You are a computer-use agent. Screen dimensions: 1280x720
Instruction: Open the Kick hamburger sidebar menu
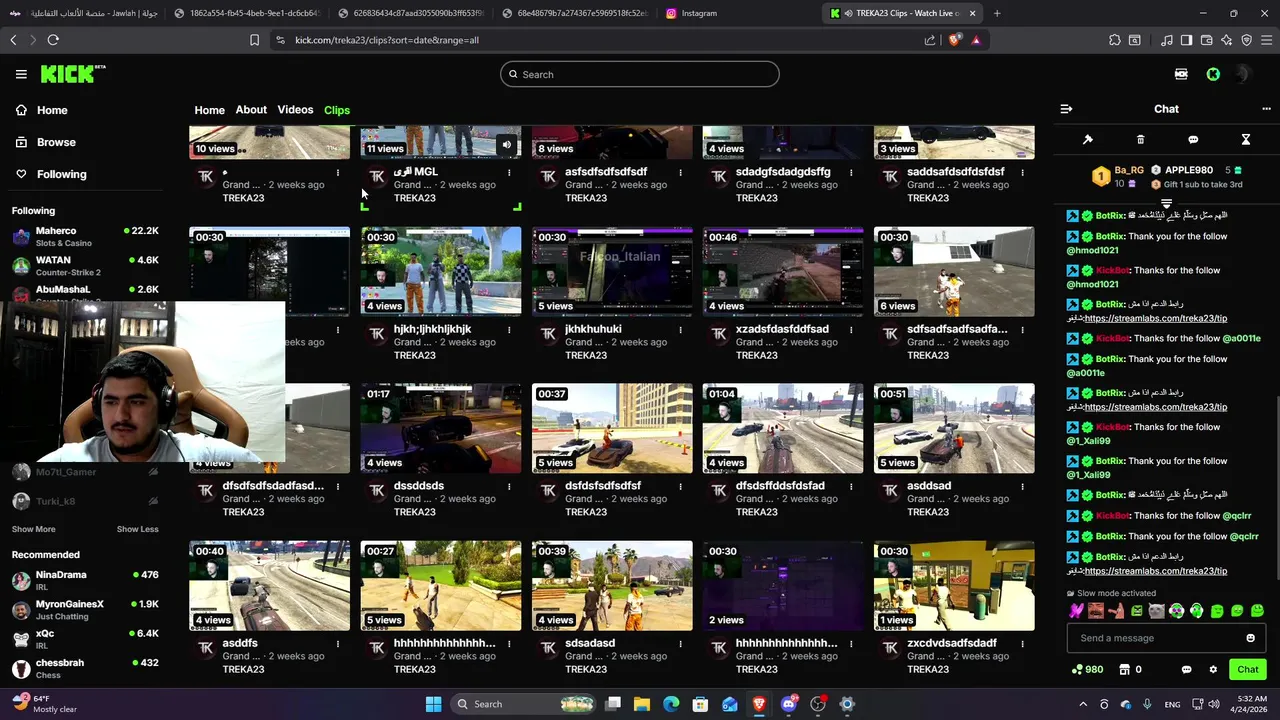click(x=21, y=74)
